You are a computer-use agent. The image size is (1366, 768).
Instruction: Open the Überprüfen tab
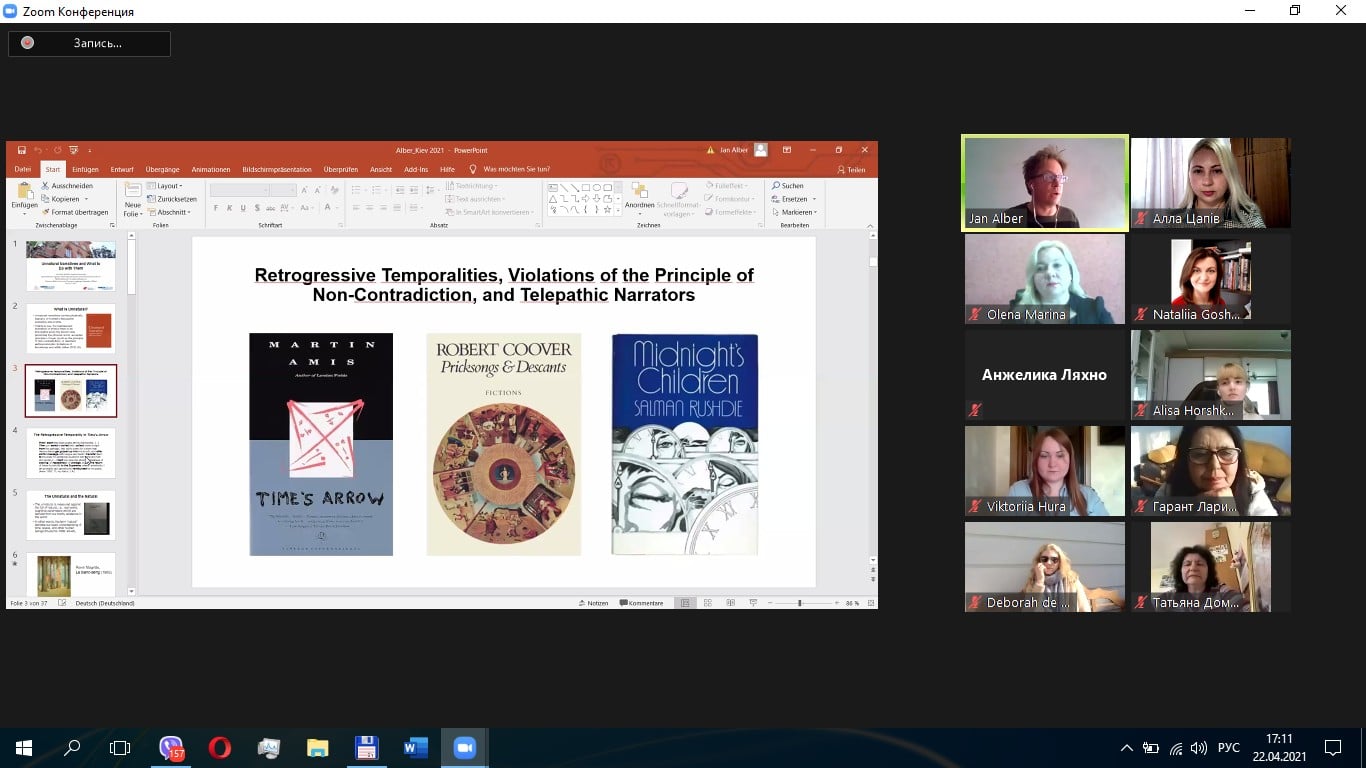(341, 169)
